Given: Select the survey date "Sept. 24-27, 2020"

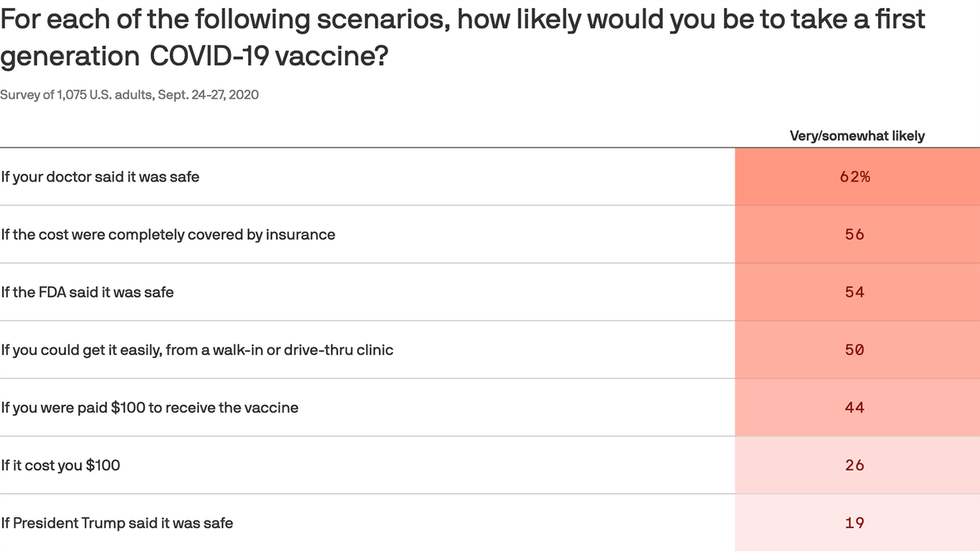Looking at the screenshot, I should 216,95.
